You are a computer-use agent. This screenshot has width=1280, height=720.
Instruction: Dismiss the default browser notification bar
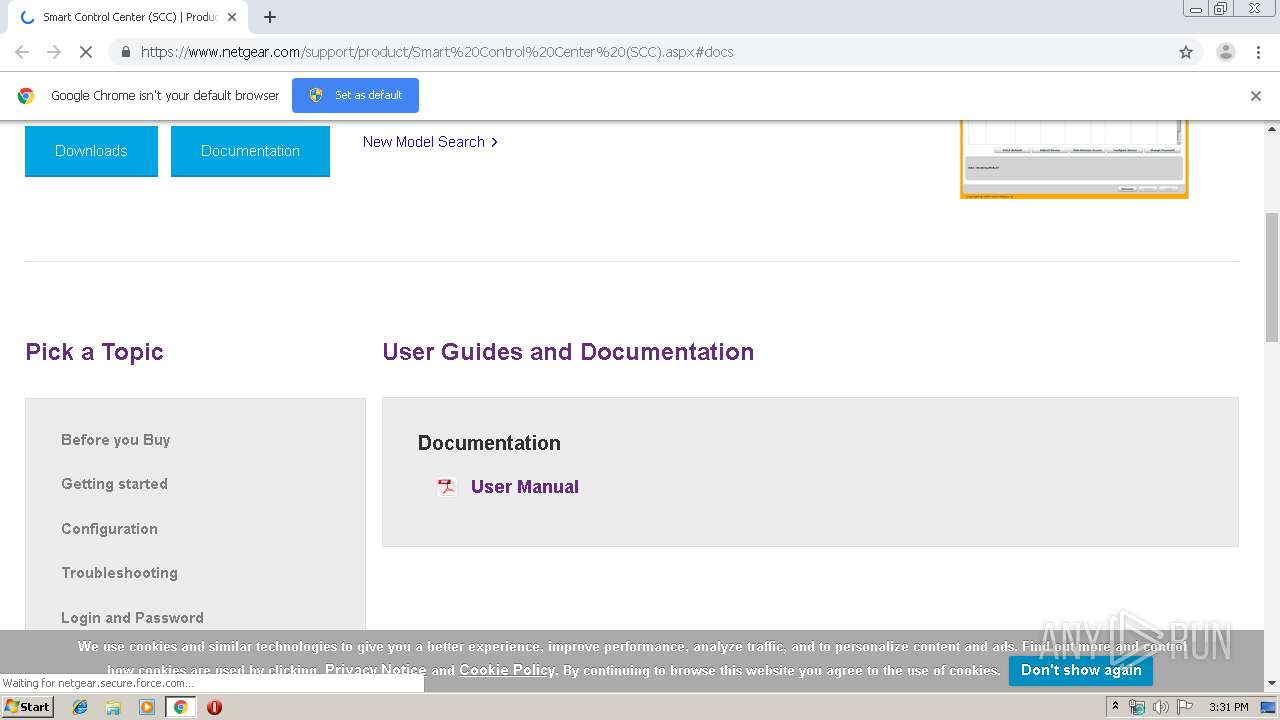(x=1256, y=96)
